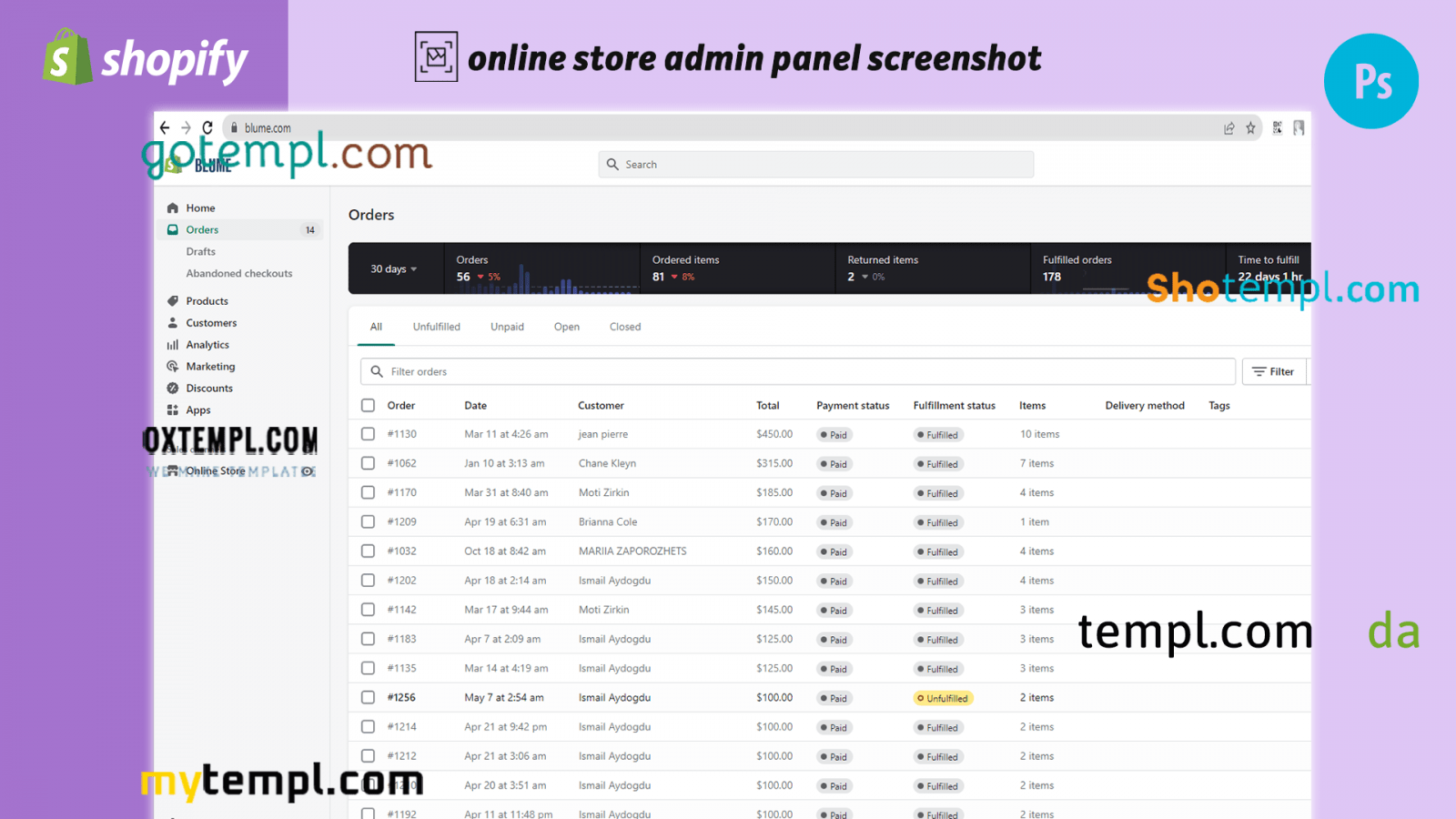
Task: Switch to the Unpaid orders tab
Action: tap(507, 327)
